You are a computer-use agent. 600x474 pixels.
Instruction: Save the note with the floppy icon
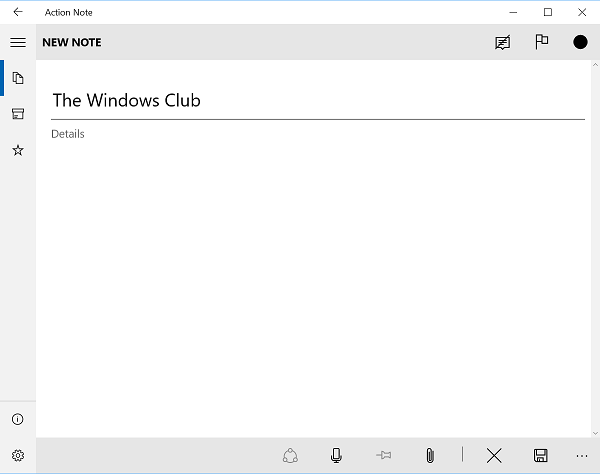tap(540, 455)
